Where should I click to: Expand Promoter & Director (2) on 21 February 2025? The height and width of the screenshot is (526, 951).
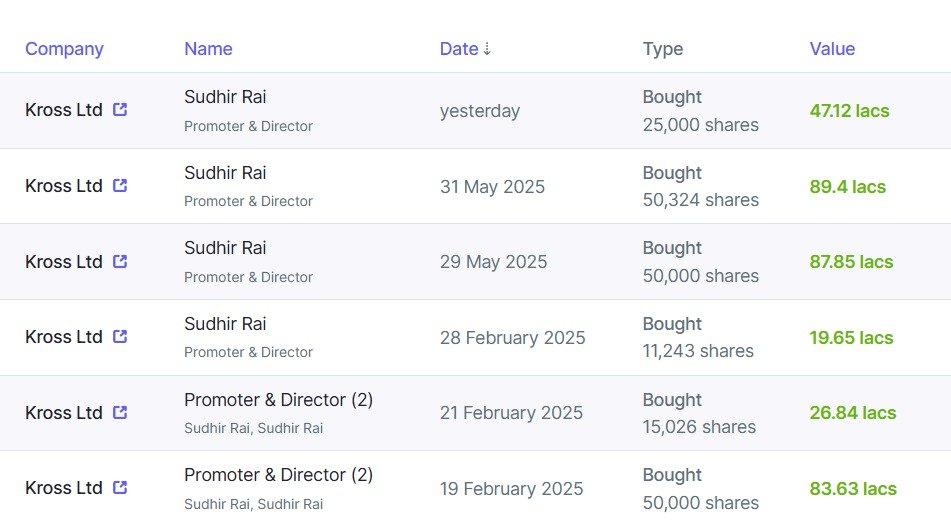point(278,400)
